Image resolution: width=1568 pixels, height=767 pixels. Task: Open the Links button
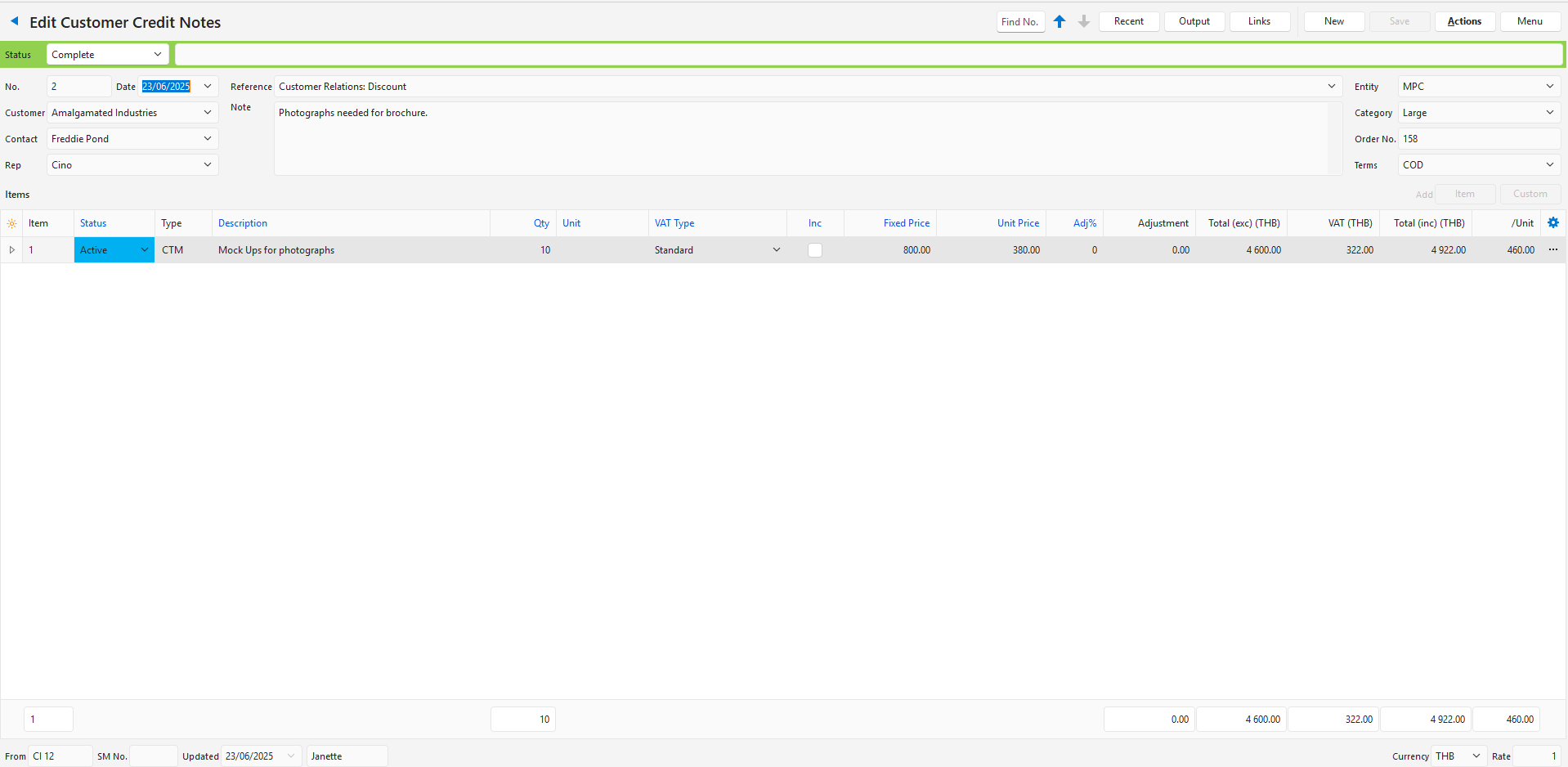coord(1259,21)
